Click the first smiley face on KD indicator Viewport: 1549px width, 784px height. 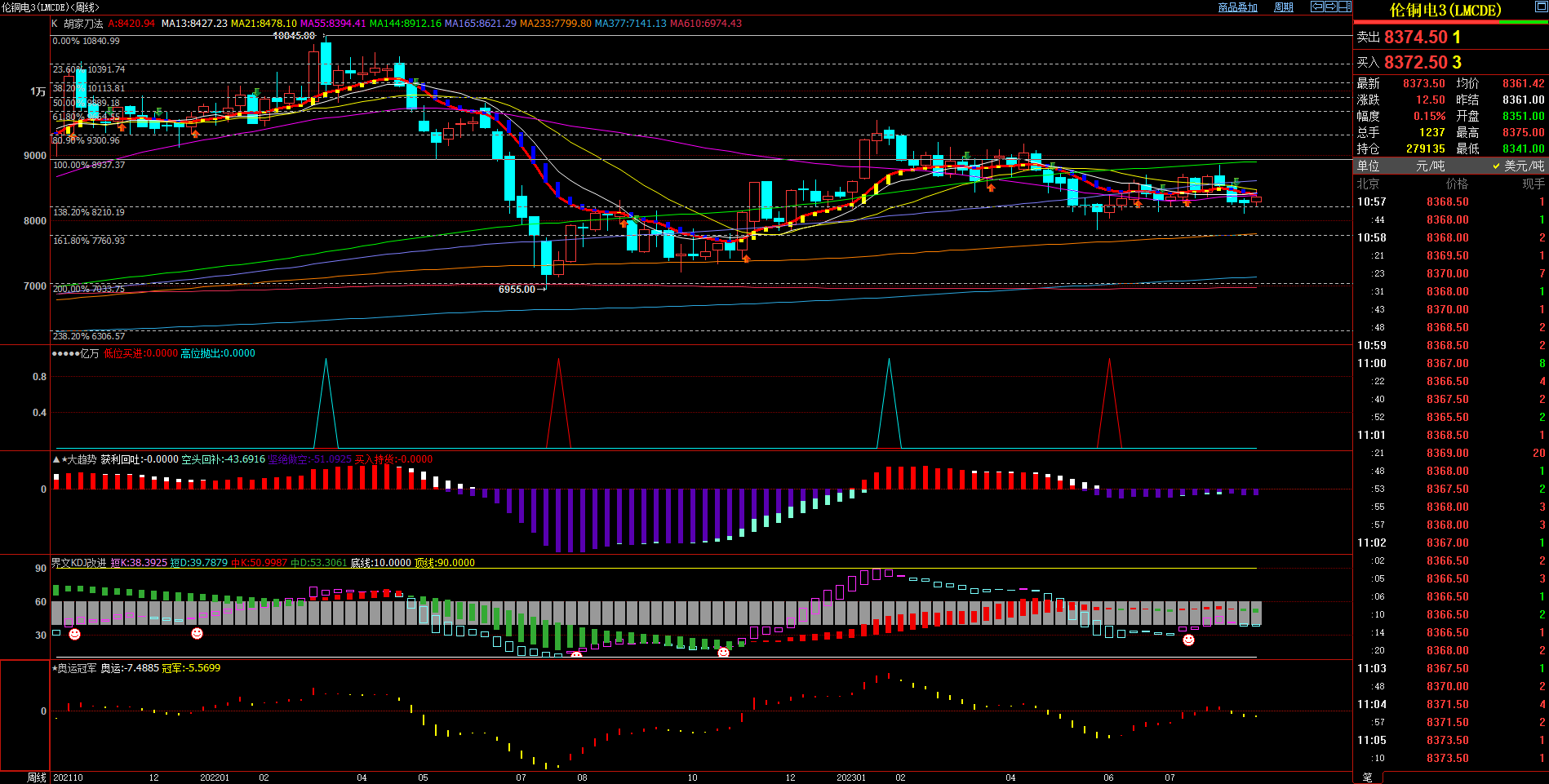74,634
